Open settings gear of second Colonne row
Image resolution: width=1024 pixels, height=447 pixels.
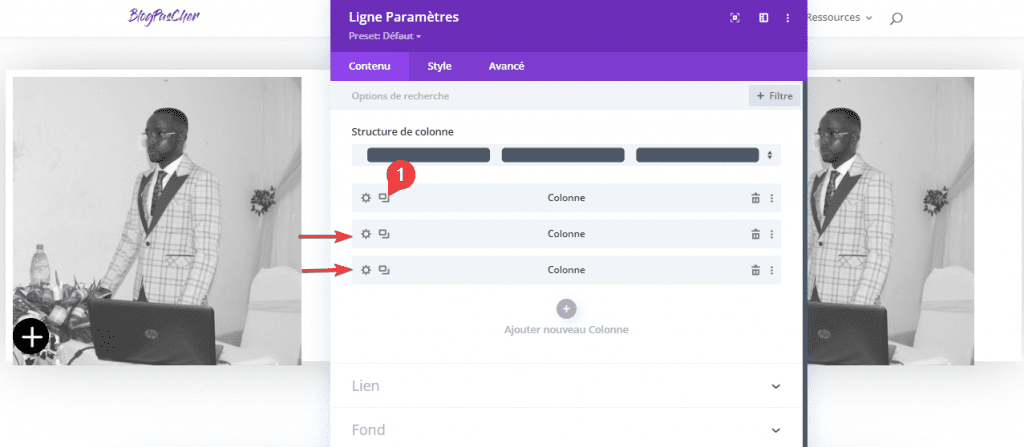[366, 234]
